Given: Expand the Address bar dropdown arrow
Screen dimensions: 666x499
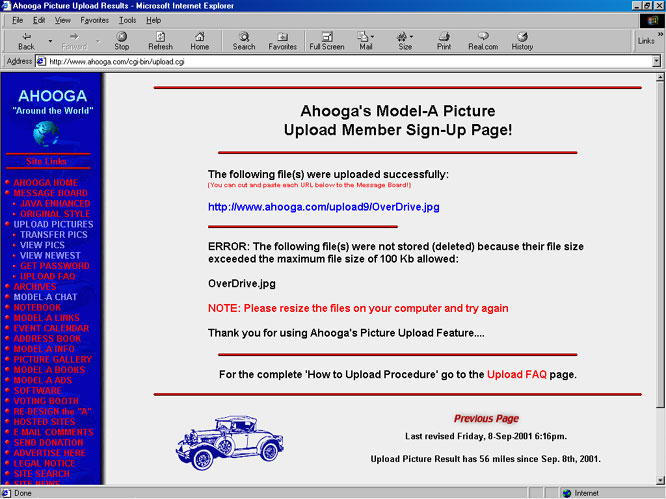Looking at the screenshot, I should 656,61.
